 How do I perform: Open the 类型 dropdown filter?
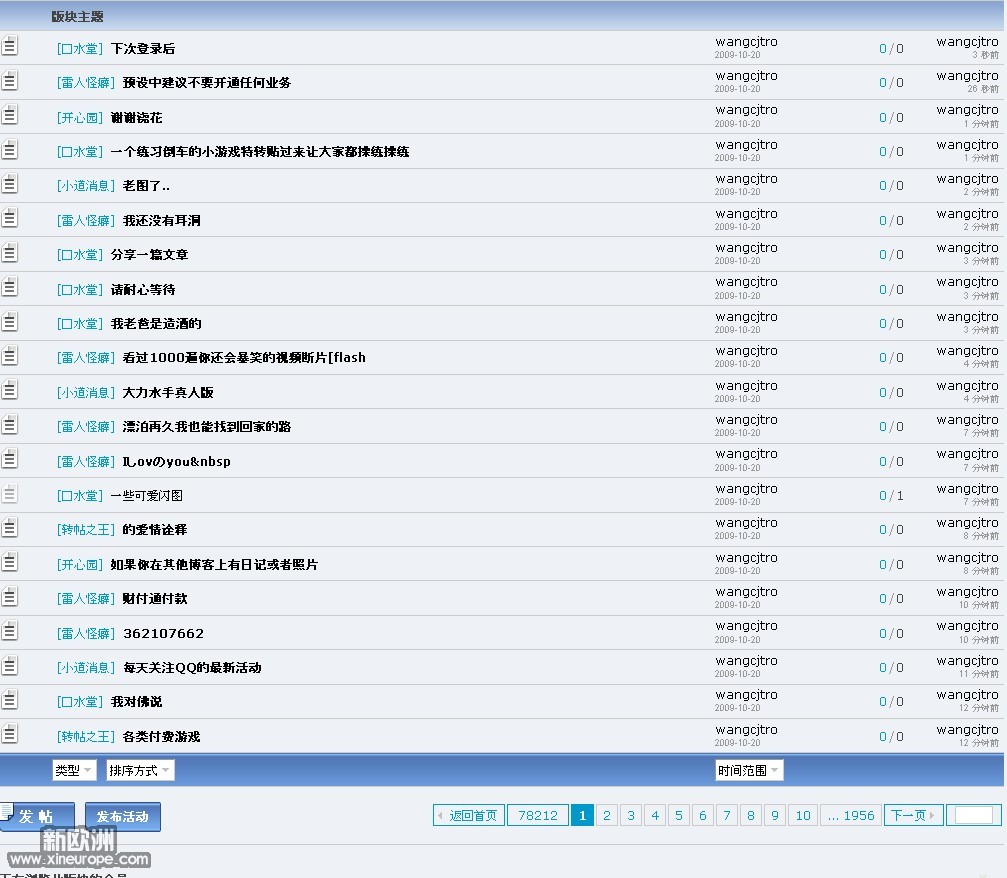point(74,771)
